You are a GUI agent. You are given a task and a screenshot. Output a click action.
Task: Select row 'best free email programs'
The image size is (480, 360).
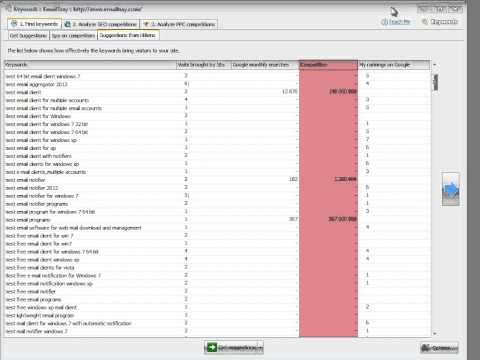click(217, 300)
